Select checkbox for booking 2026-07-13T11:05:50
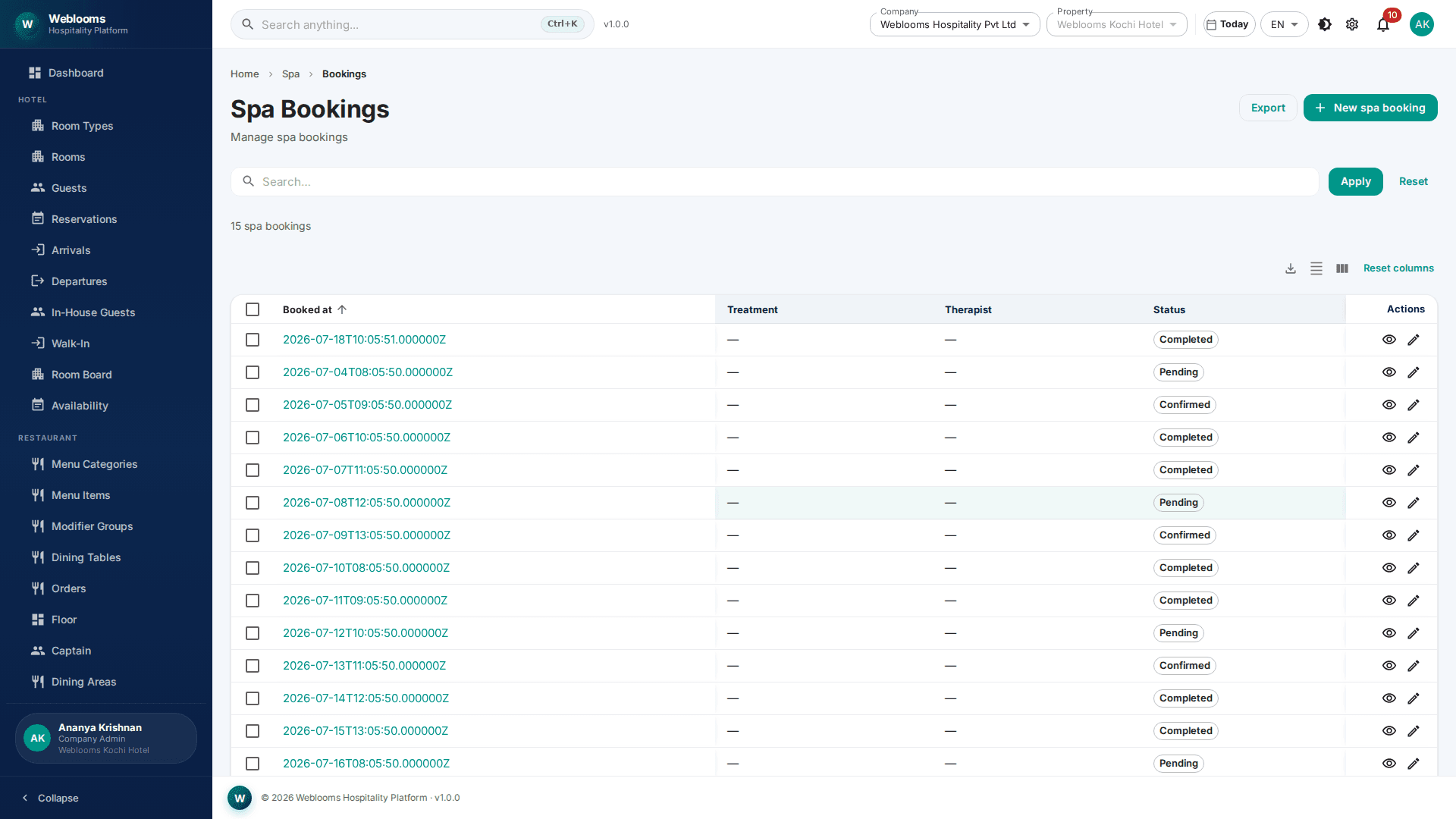 [x=253, y=666]
